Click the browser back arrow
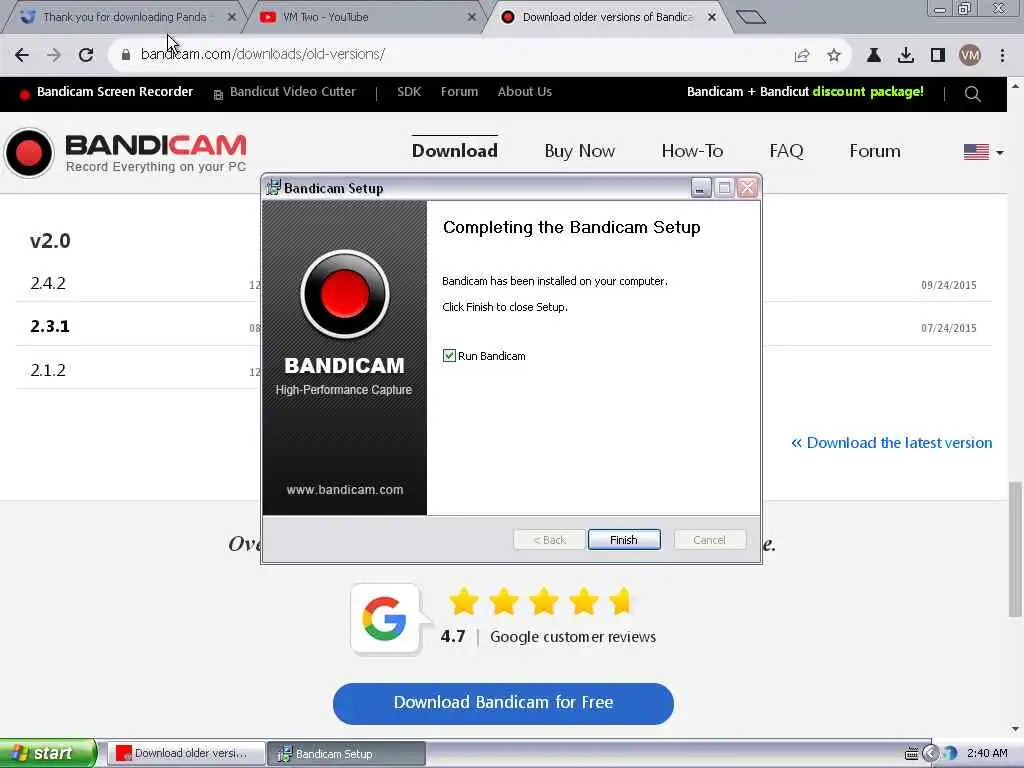Viewport: 1024px width, 768px height. click(x=22, y=55)
